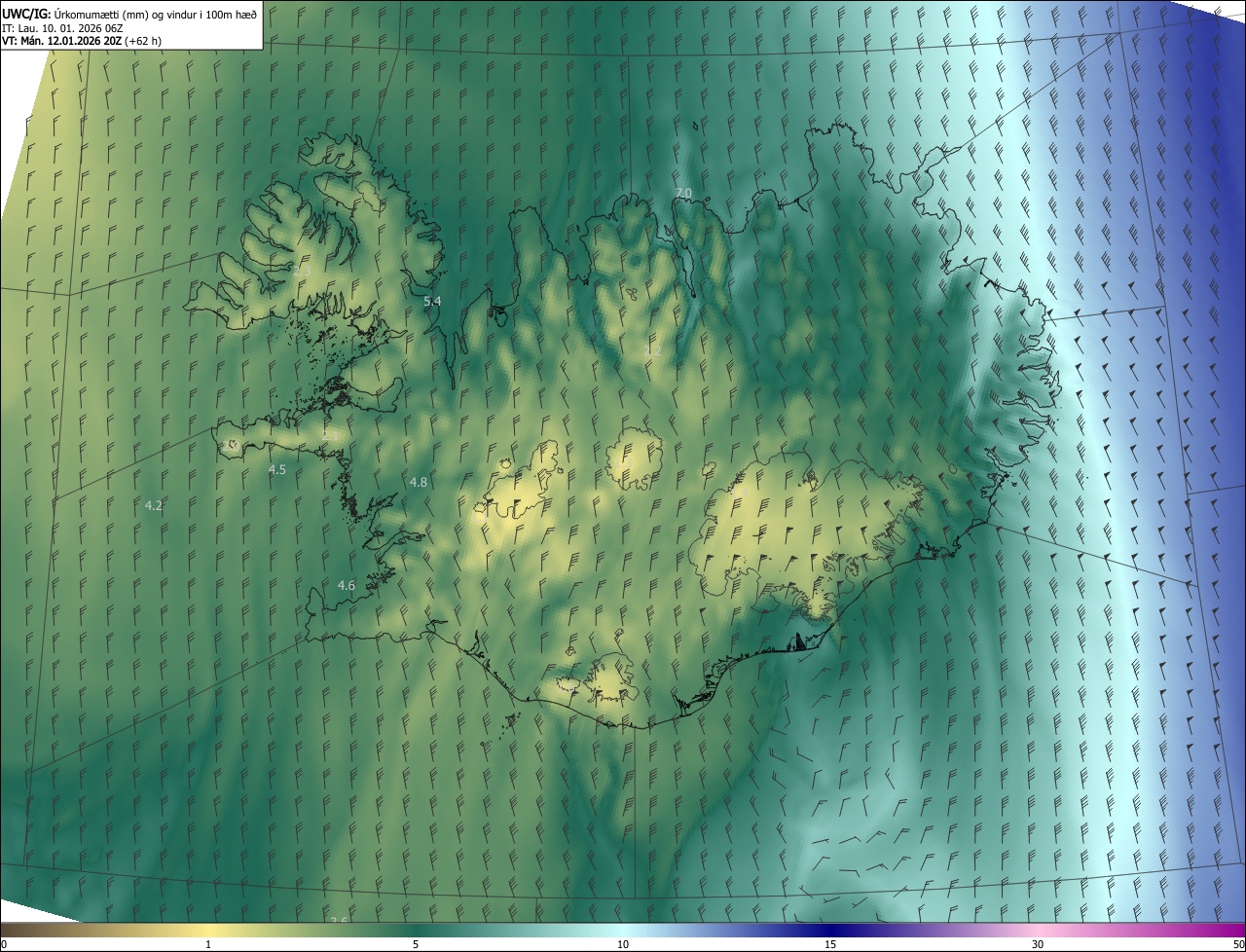Click the "5.4" value label on the map
Image resolution: width=1246 pixels, height=952 pixels.
tap(432, 302)
